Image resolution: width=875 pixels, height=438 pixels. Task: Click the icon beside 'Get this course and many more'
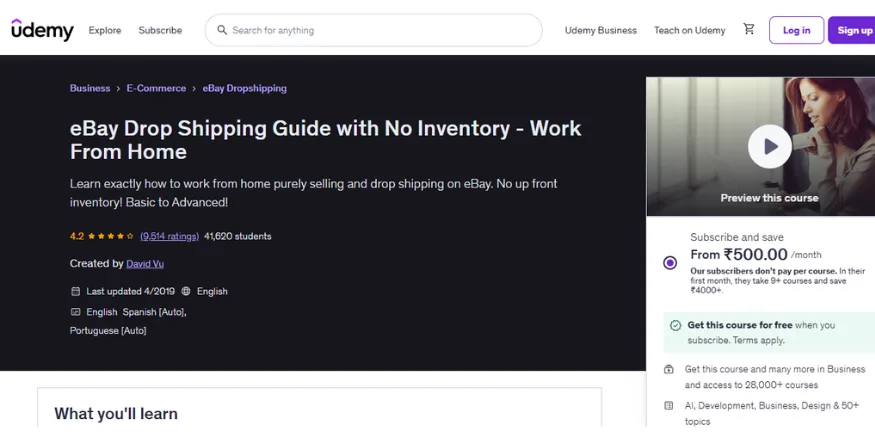click(669, 369)
